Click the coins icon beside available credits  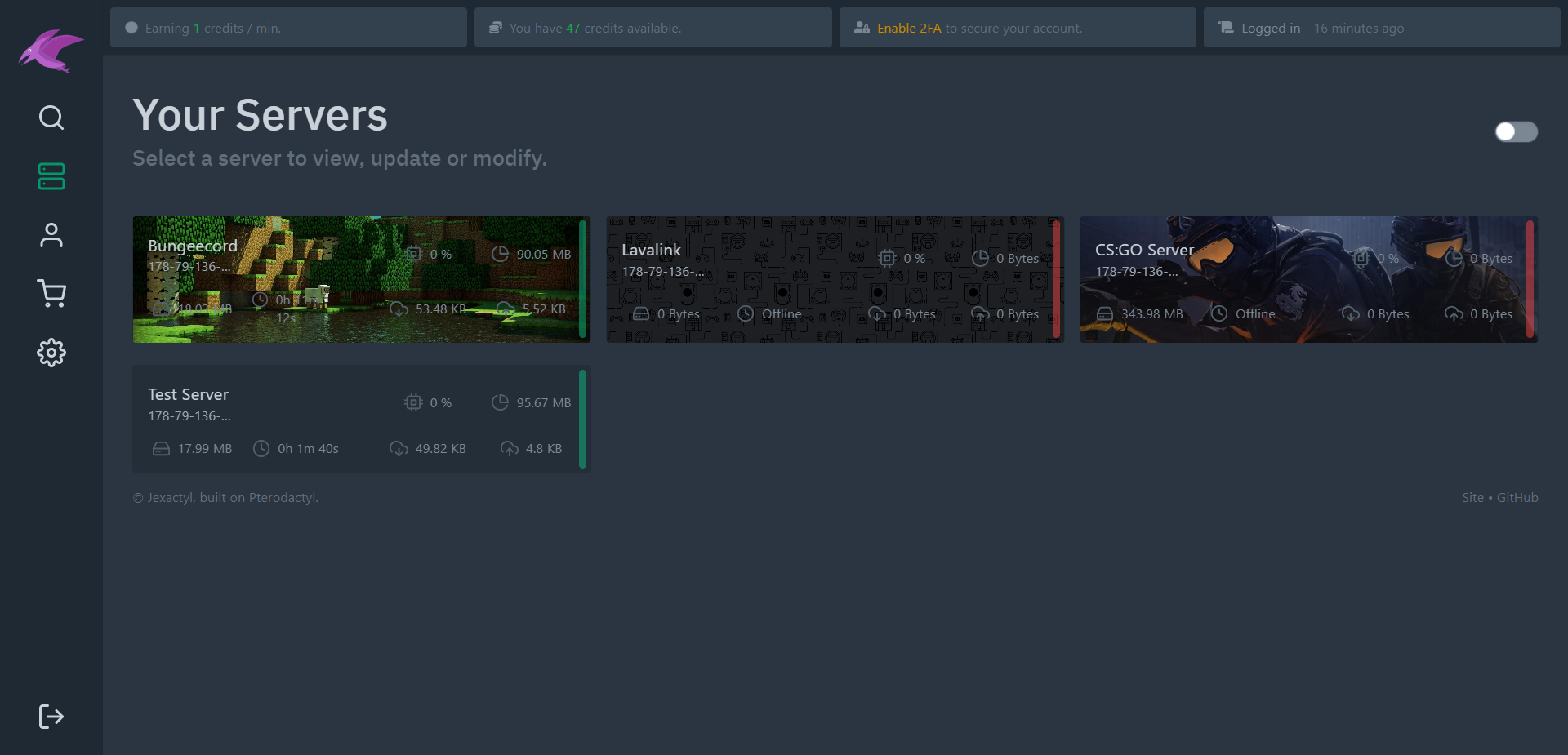click(x=495, y=27)
